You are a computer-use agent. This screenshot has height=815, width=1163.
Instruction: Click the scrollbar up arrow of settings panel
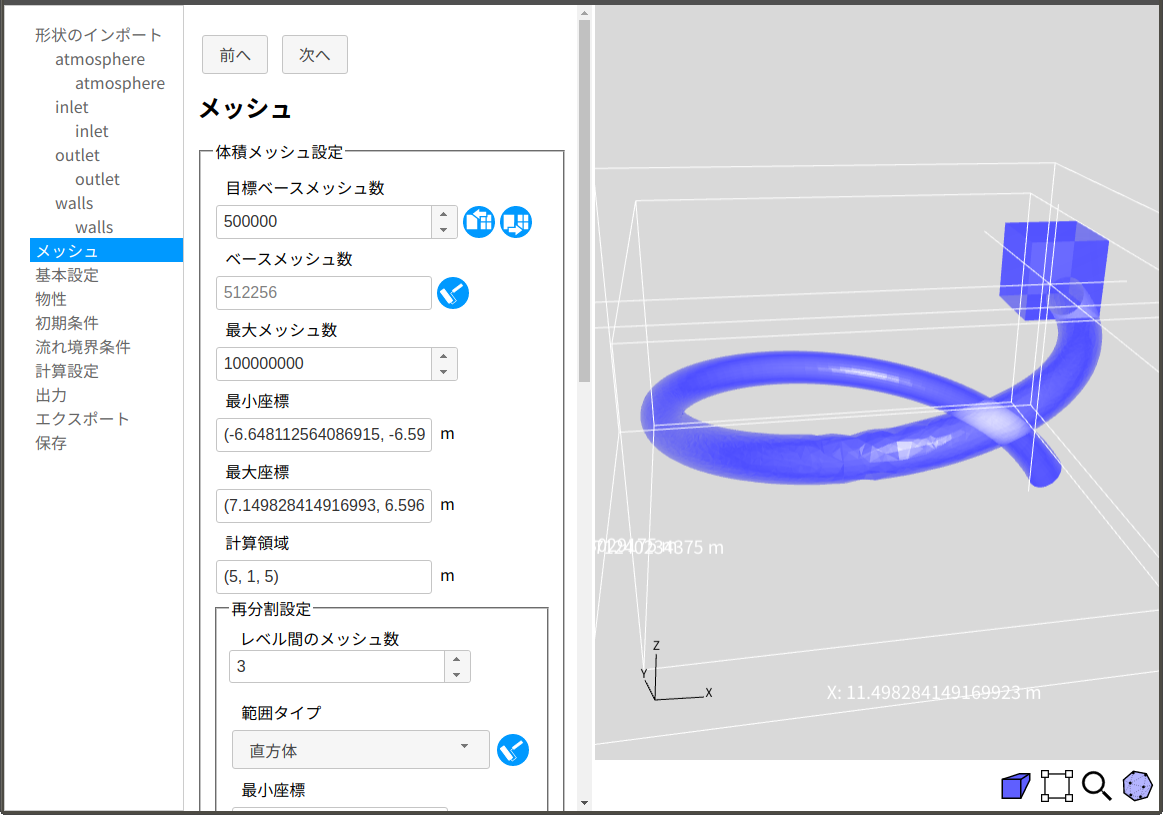click(x=584, y=13)
